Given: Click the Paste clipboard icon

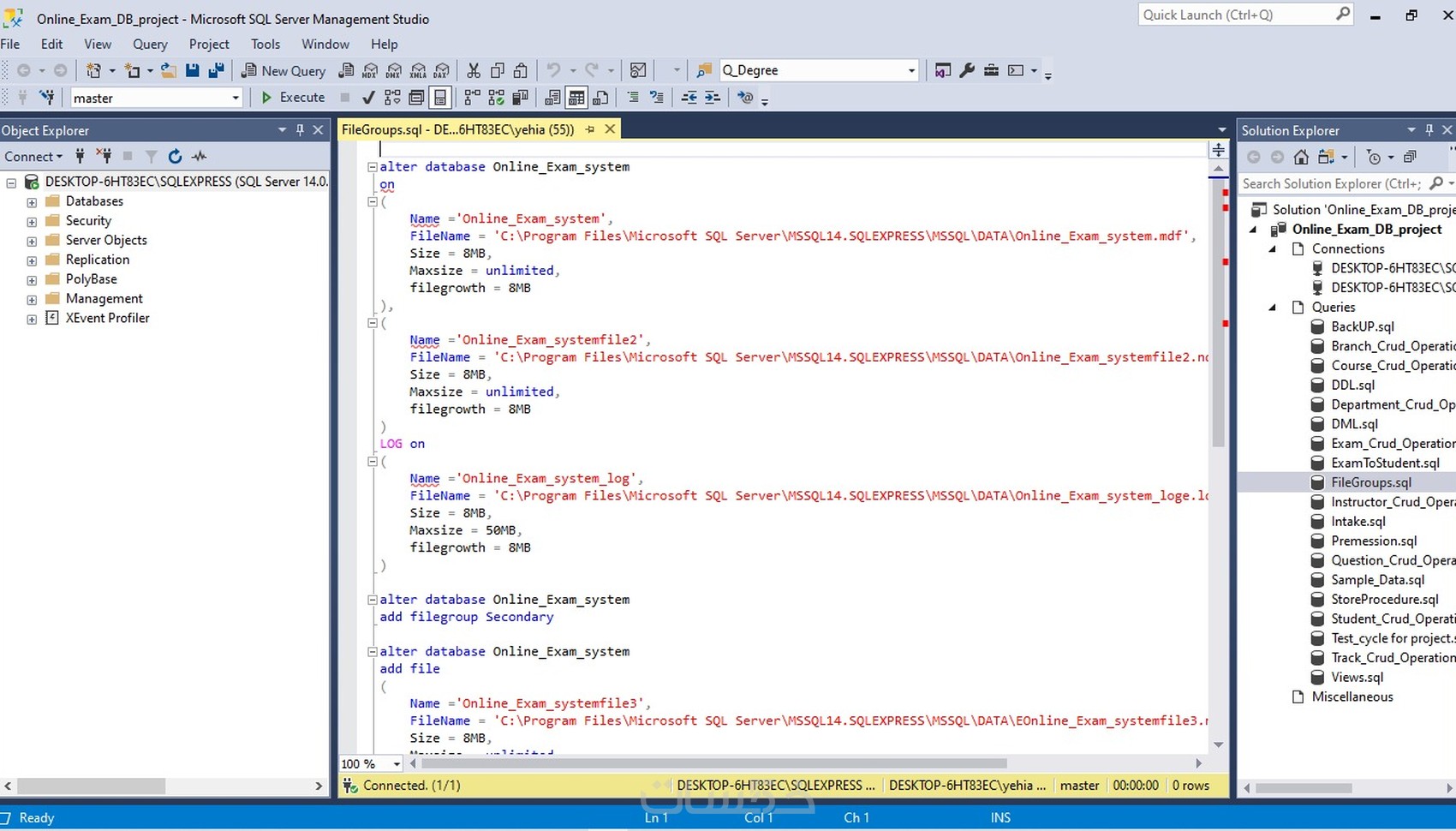Looking at the screenshot, I should 520,70.
